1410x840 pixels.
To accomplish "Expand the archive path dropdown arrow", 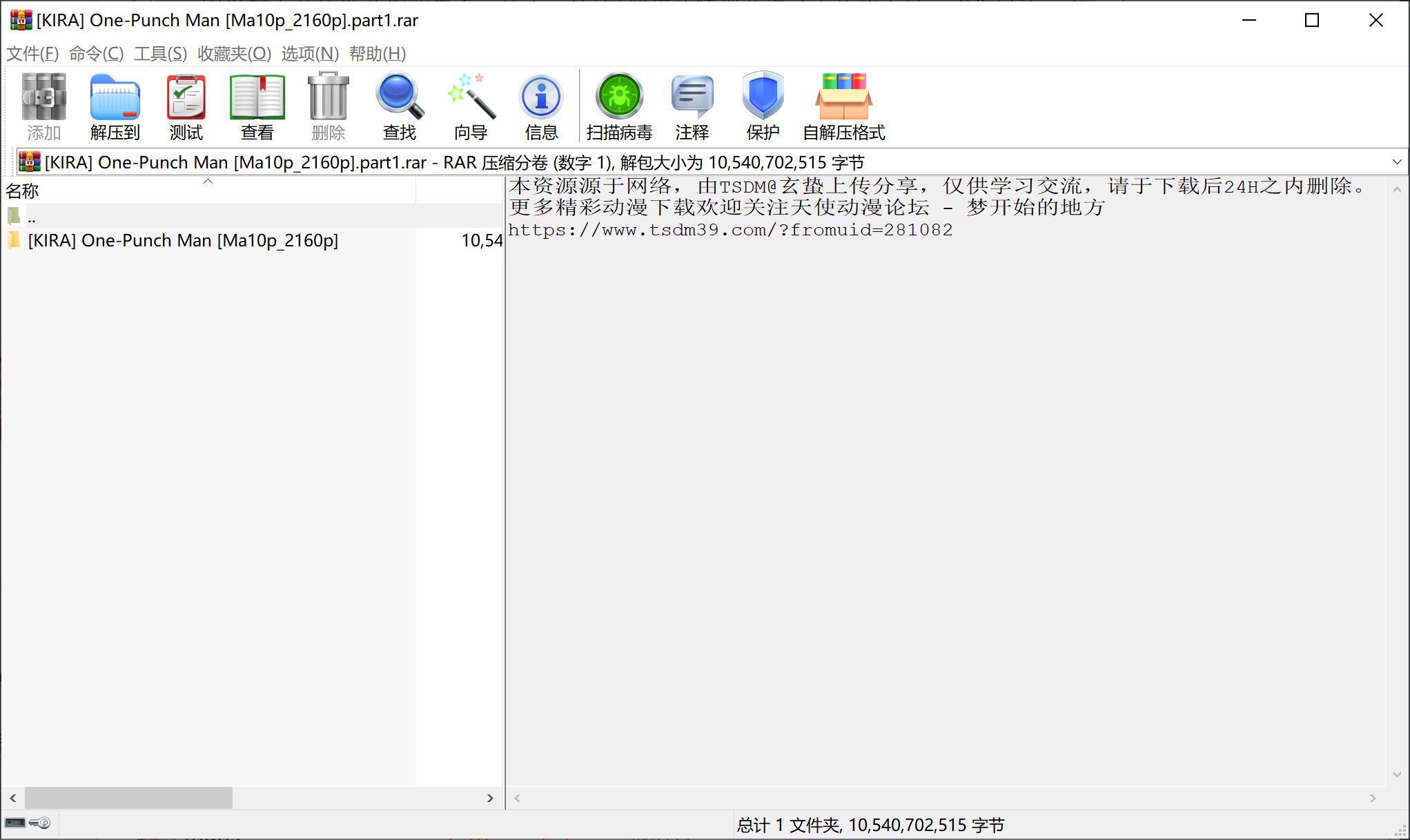I will click(x=1397, y=162).
